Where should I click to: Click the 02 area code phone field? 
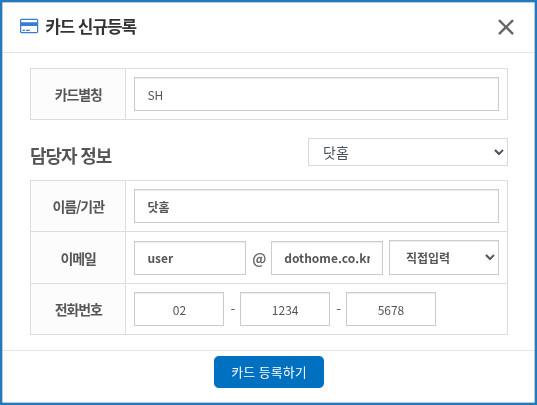pyautogui.click(x=179, y=309)
